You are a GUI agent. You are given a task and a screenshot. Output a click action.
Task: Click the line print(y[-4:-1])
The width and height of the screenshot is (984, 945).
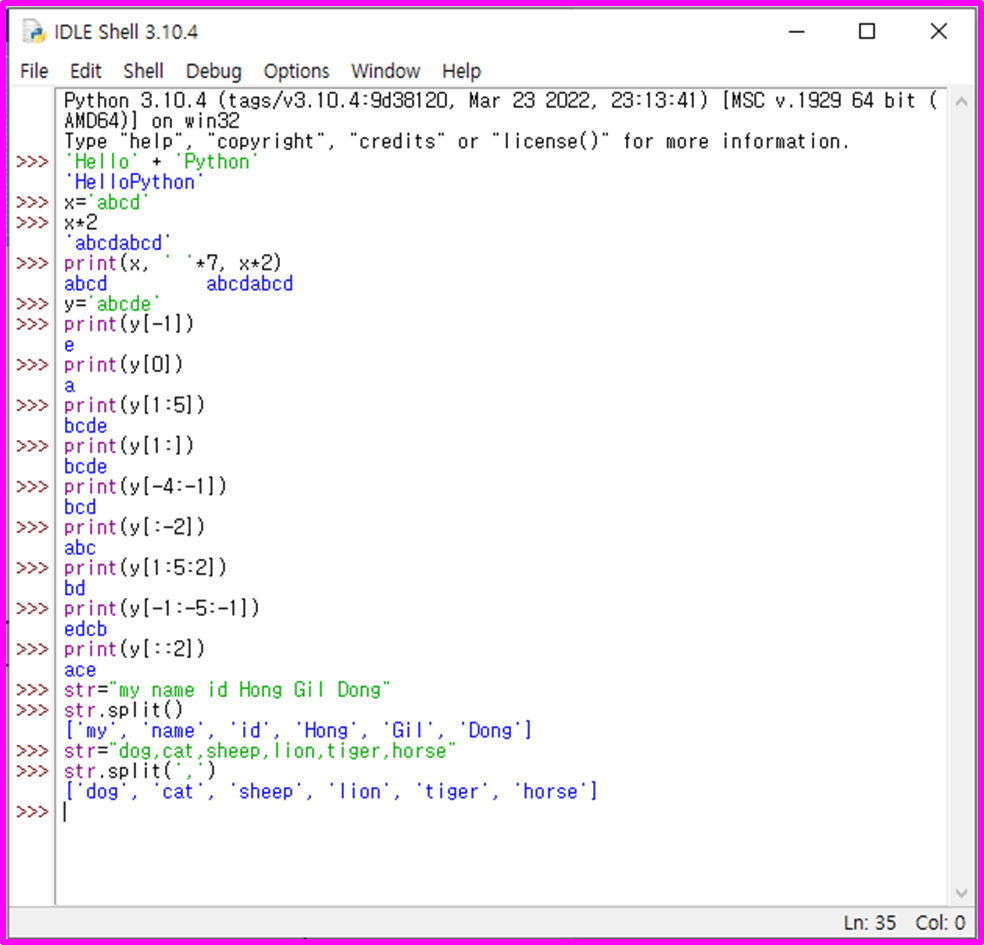(x=145, y=486)
